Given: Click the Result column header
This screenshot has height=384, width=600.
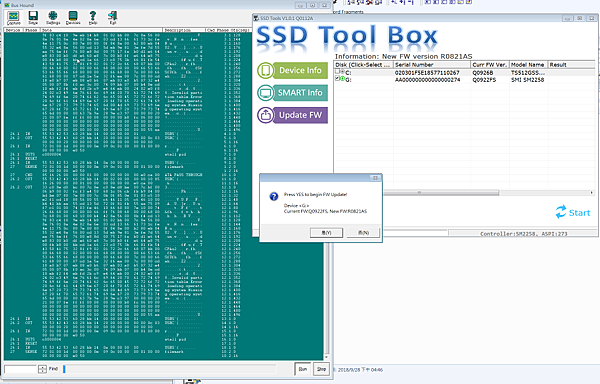Looking at the screenshot, I should (x=572, y=65).
